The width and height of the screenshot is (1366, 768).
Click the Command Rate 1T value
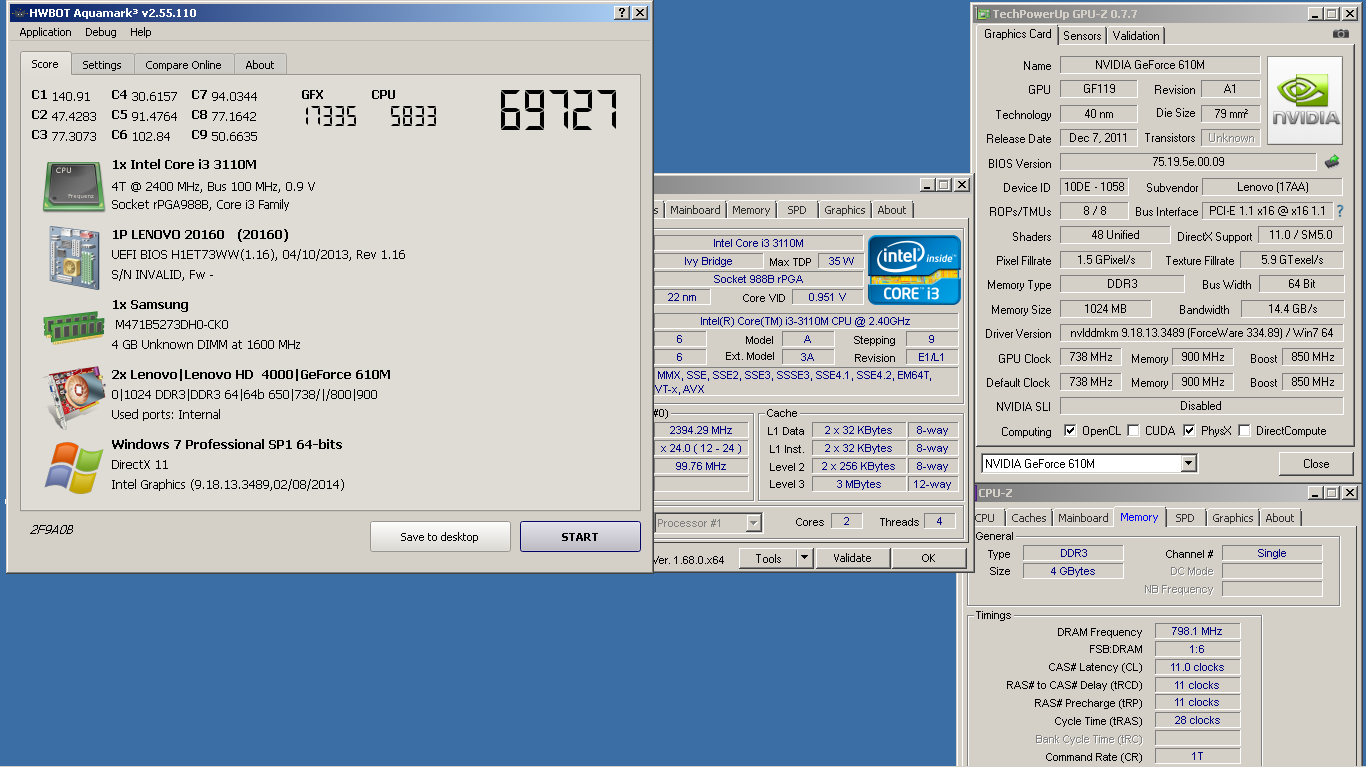1197,757
